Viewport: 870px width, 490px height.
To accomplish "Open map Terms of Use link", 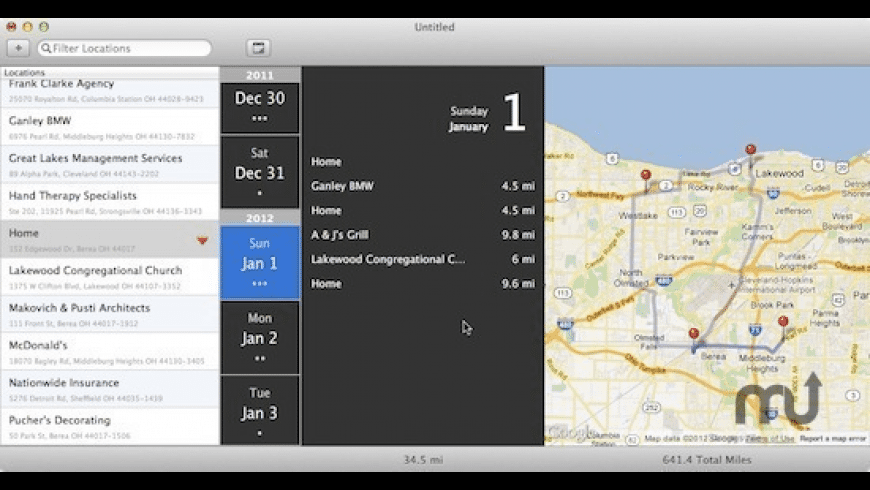I will [772, 438].
